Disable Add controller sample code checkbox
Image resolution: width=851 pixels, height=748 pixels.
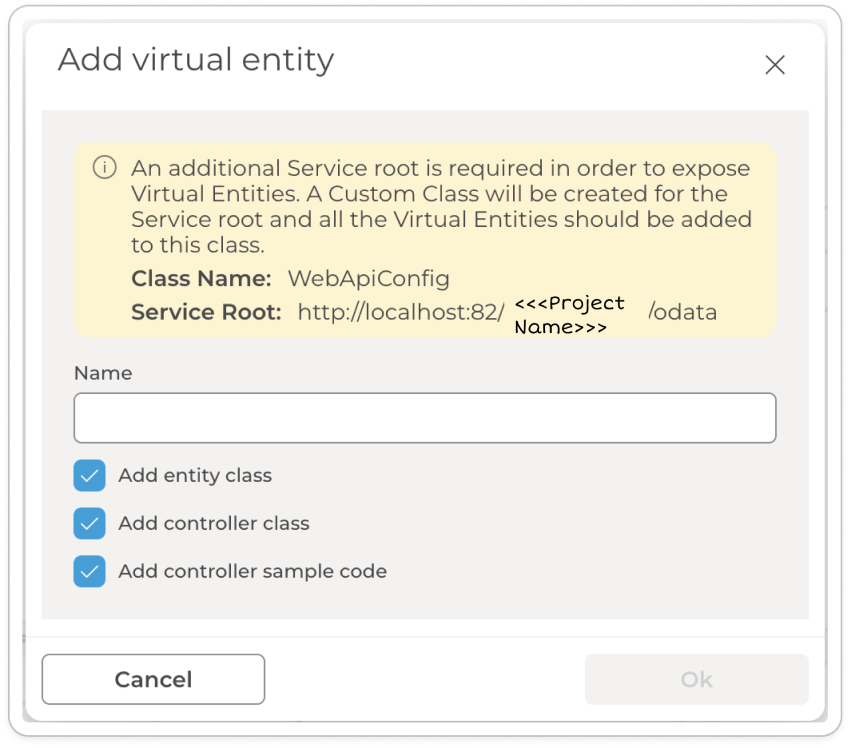90,572
